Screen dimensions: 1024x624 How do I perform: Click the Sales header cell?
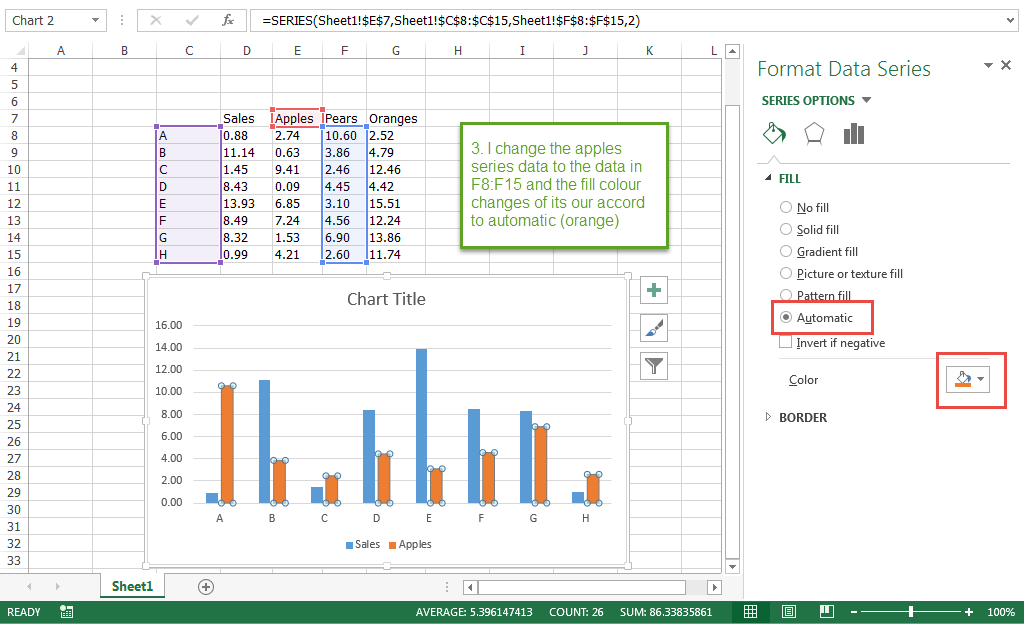(246, 118)
